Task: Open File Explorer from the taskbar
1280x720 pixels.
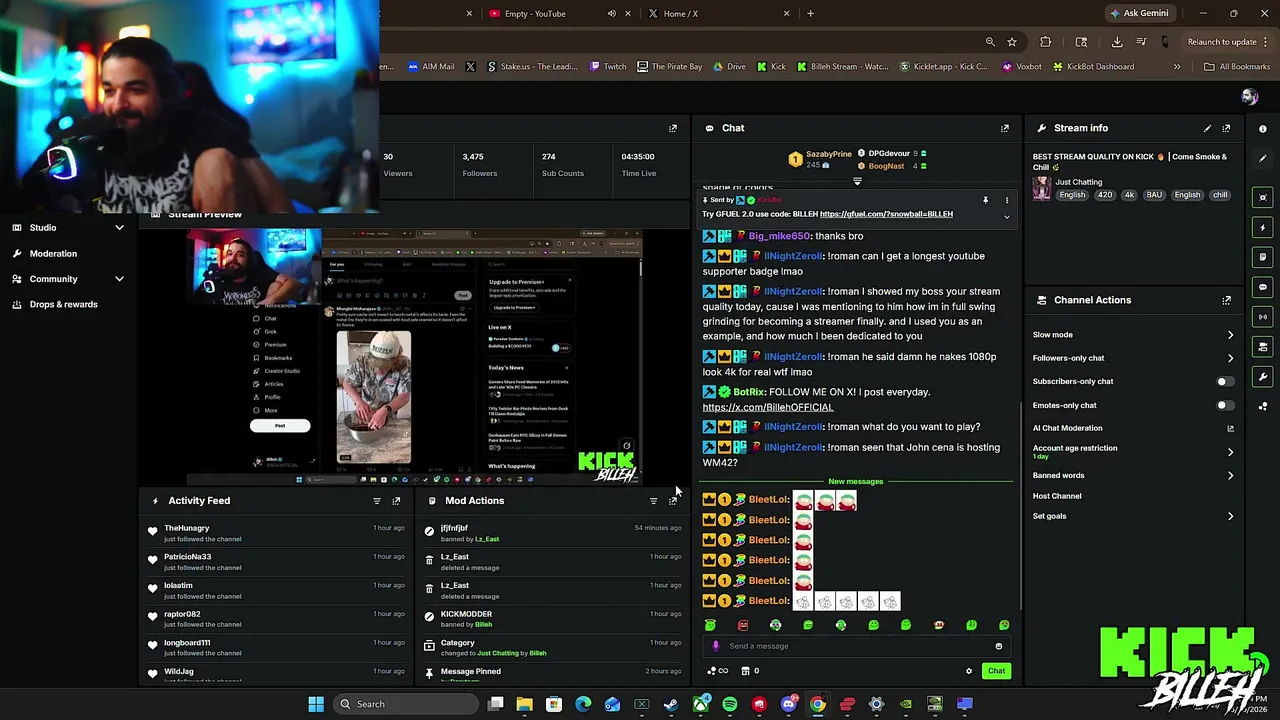Action: coord(524,704)
